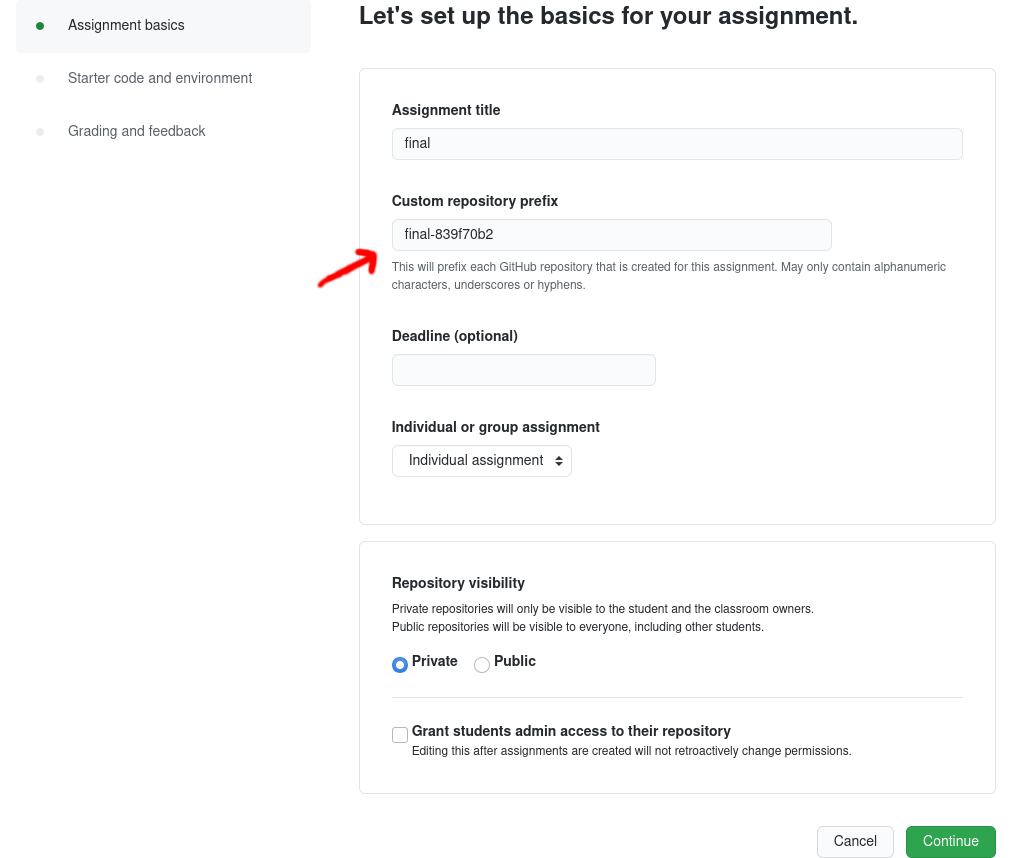Click the Grading and feedback step dot
1012x858 pixels.
40,132
